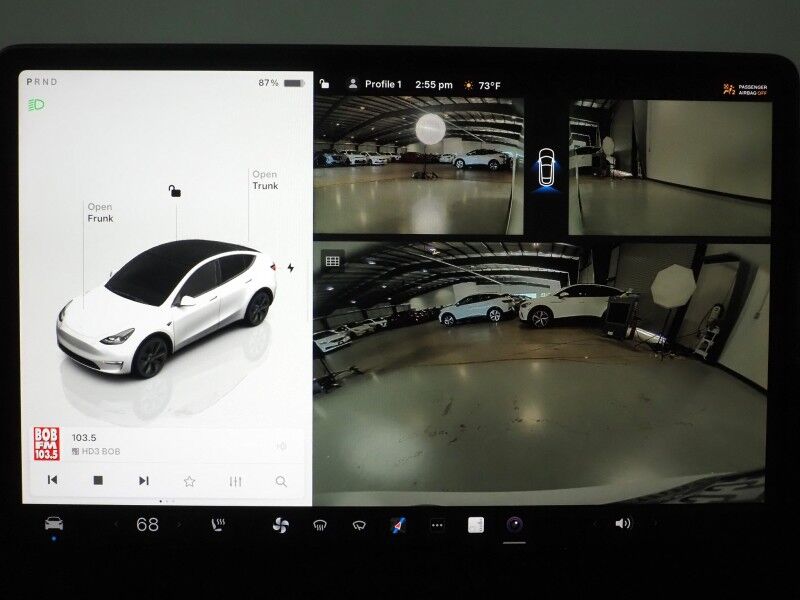
Task: Open the seat heater control icon
Action: [216, 522]
